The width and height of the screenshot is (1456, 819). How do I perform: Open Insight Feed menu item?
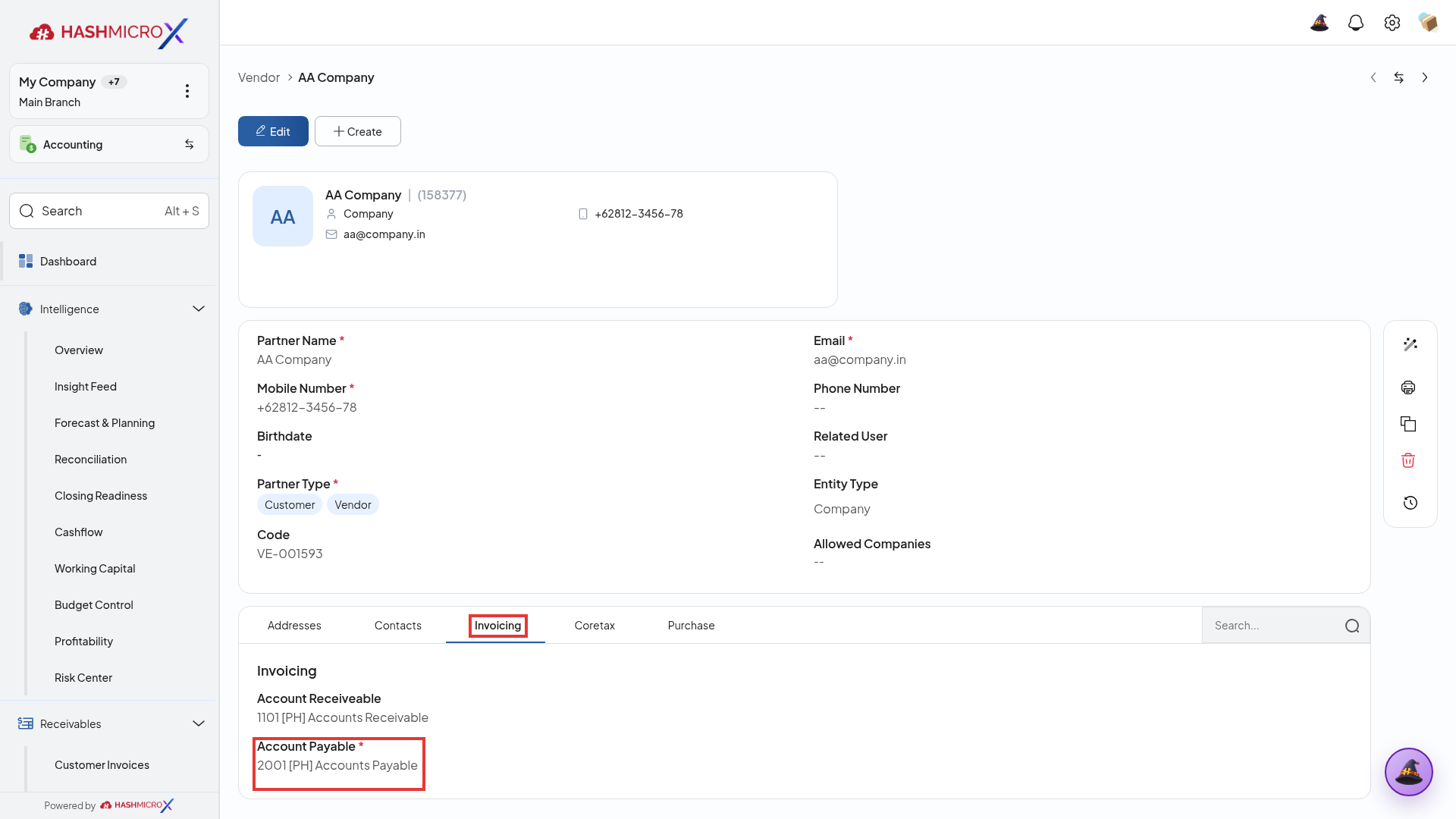click(86, 387)
